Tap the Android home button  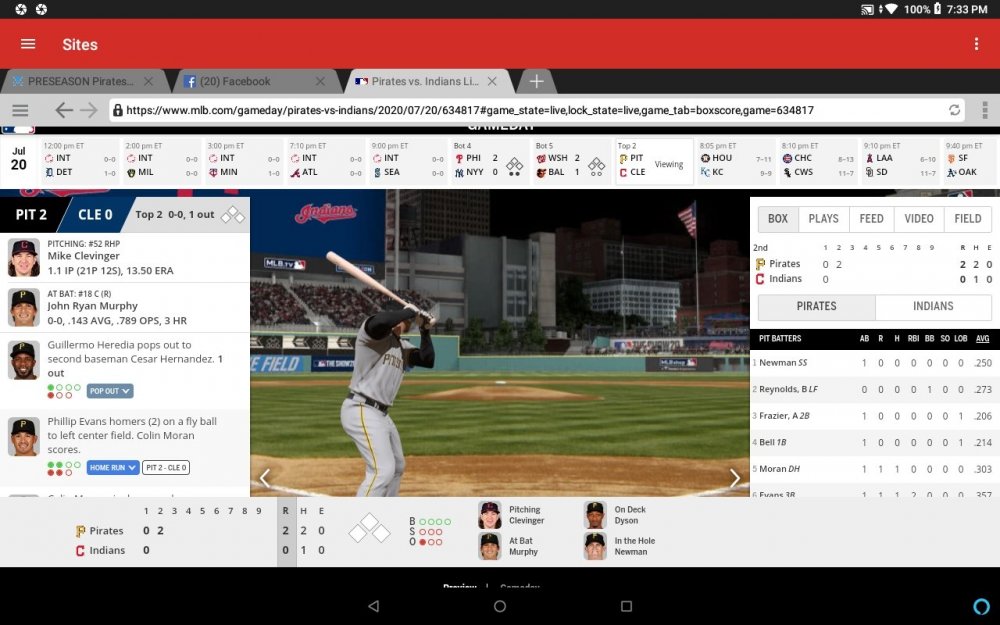[500, 606]
